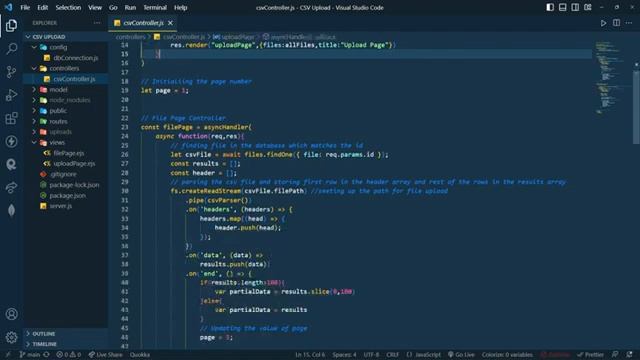
Task: Close the csvController.js tab
Action: point(170,23)
